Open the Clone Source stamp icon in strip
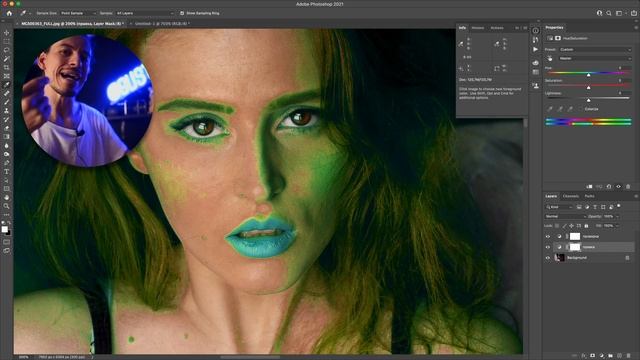The height and width of the screenshot is (360, 640). coord(536,86)
